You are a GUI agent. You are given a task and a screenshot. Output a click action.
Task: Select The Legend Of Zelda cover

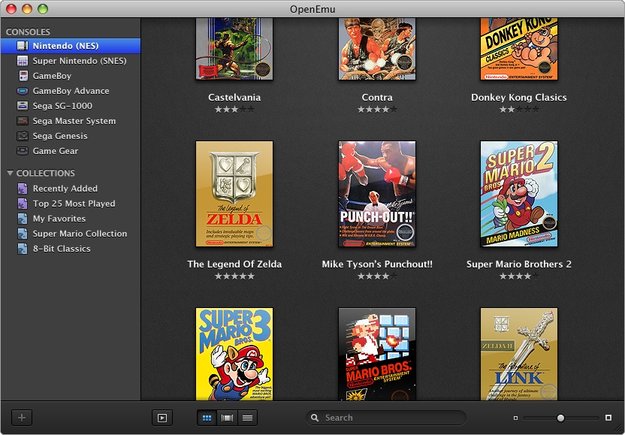tap(234, 194)
